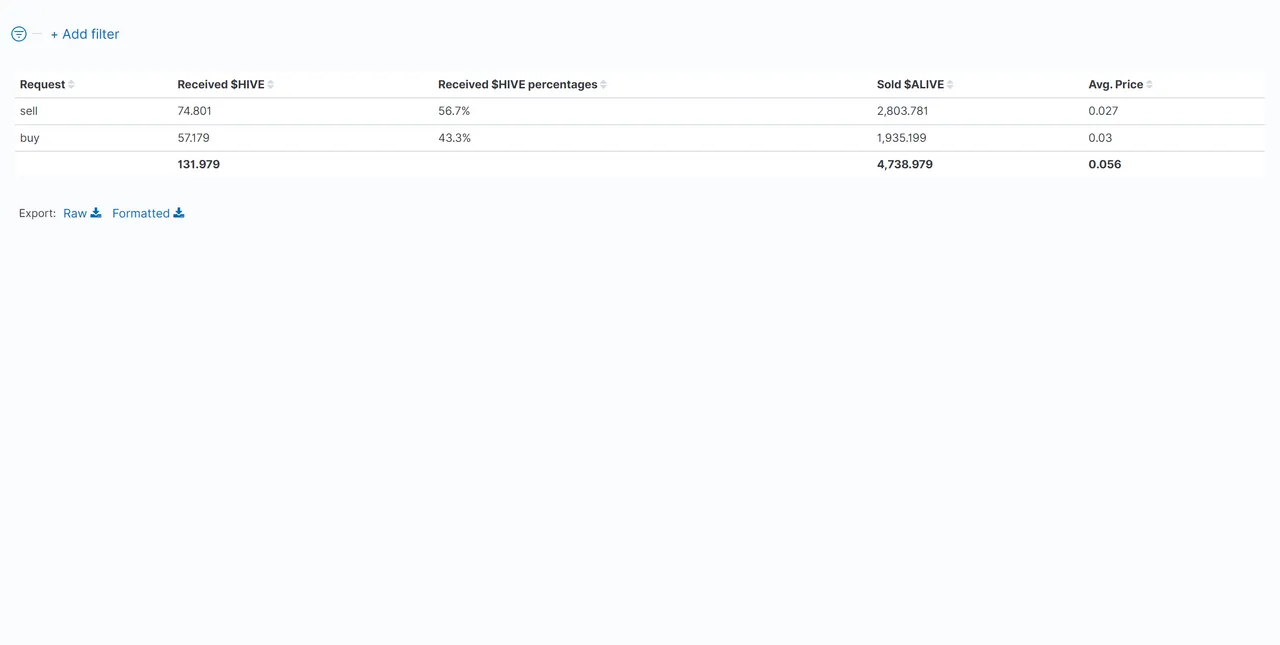Select the Request column header
Viewport: 1280px width, 645px height.
click(x=43, y=85)
